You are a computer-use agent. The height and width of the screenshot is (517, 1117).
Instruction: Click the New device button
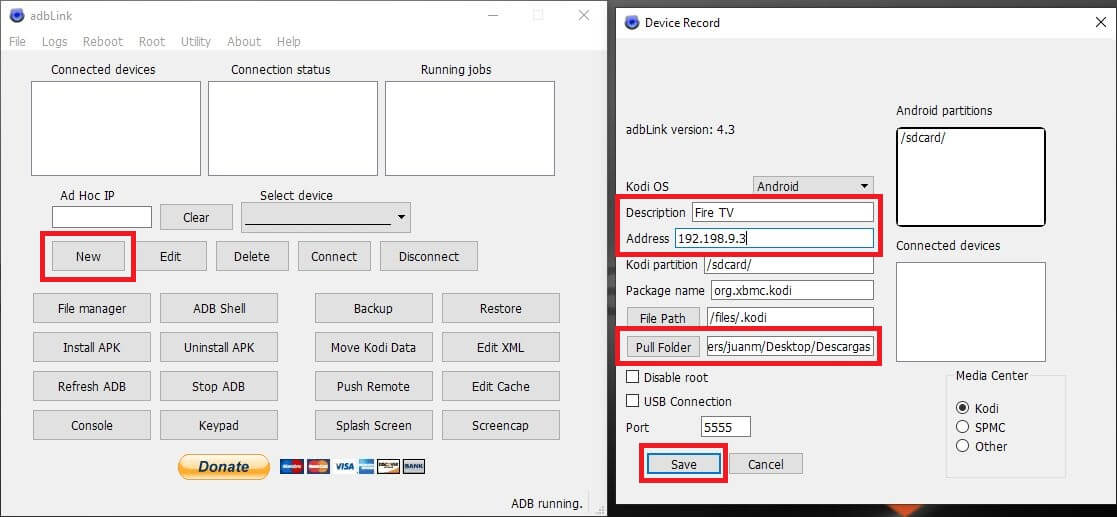88,256
